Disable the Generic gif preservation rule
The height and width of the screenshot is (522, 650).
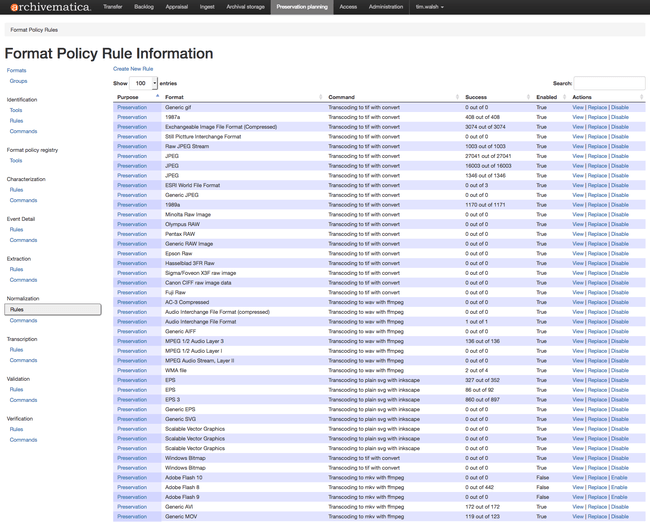coord(620,107)
